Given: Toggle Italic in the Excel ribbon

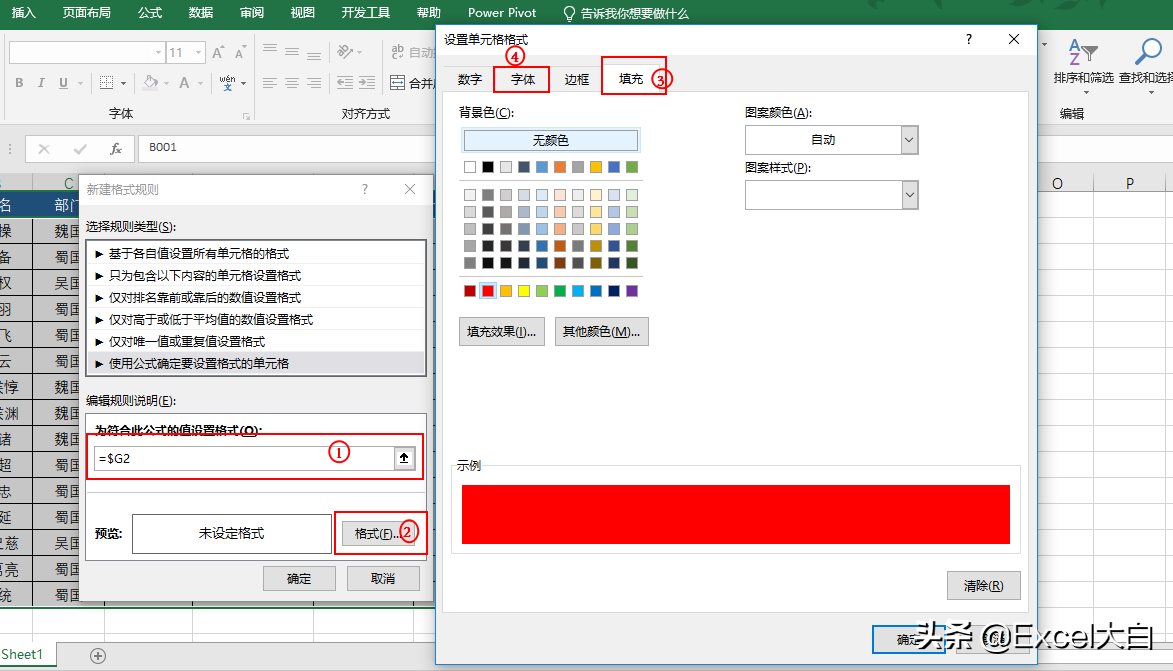Looking at the screenshot, I should pos(41,83).
